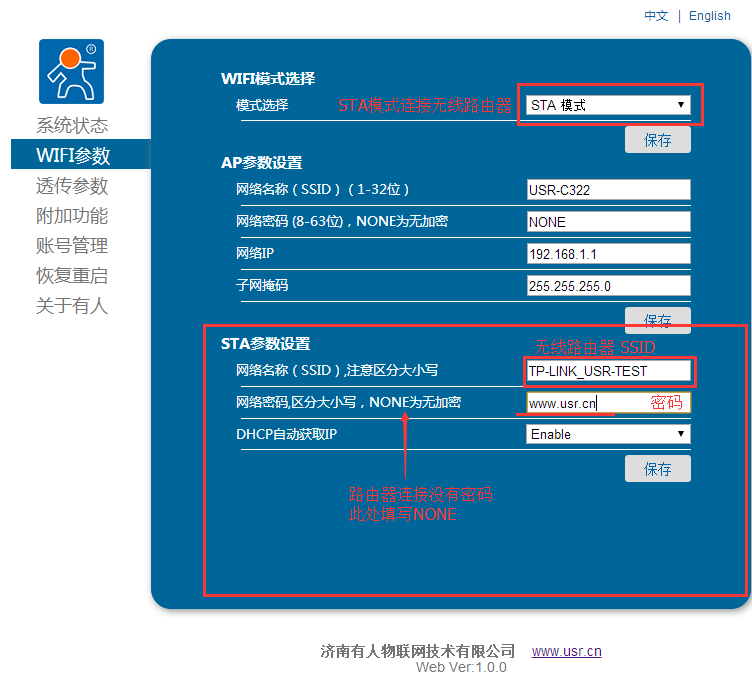The image size is (752, 679).
Task: Open the 系统状态 menu page
Action: (72, 126)
